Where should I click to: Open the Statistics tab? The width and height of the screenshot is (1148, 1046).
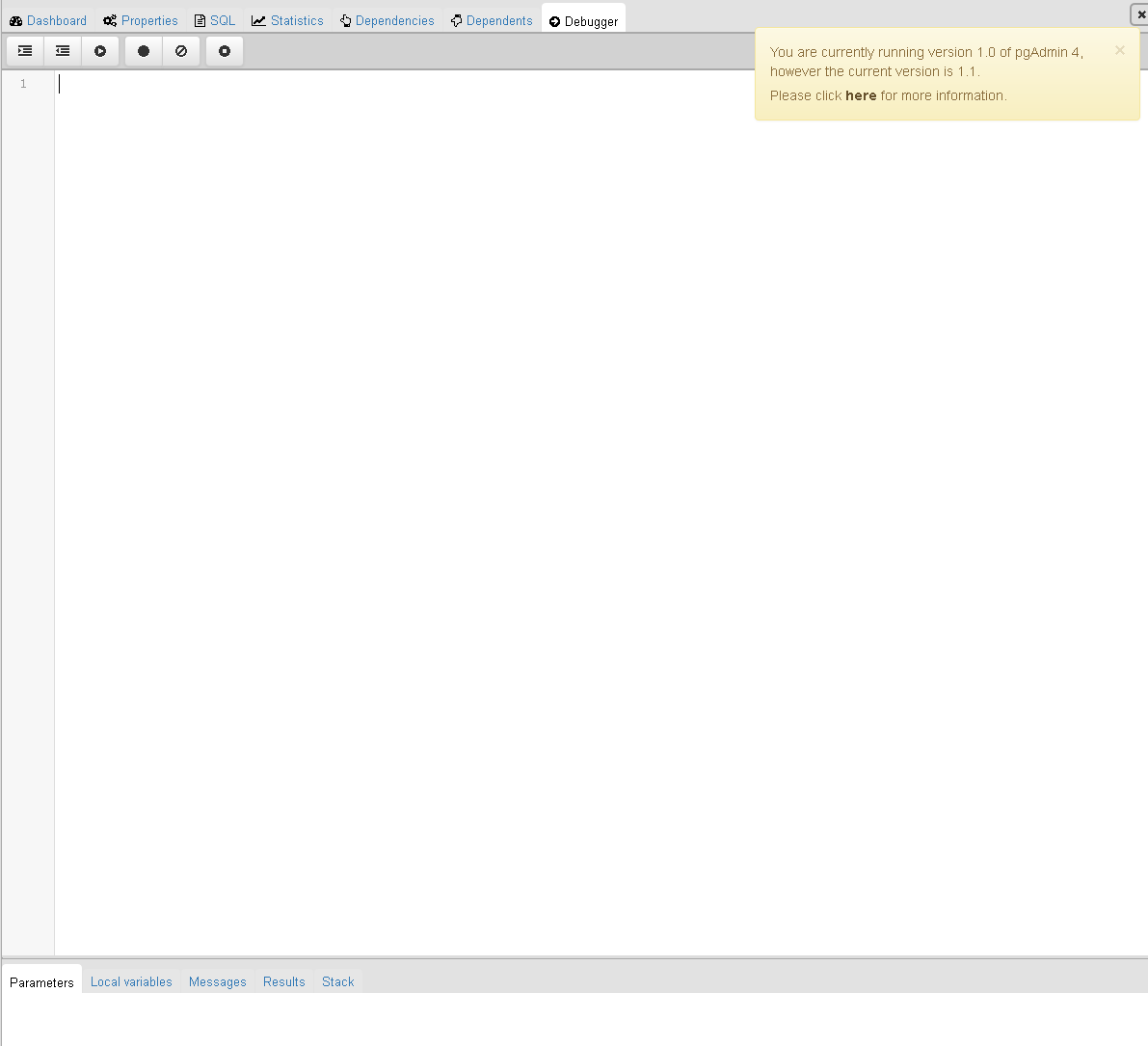pyautogui.click(x=288, y=20)
